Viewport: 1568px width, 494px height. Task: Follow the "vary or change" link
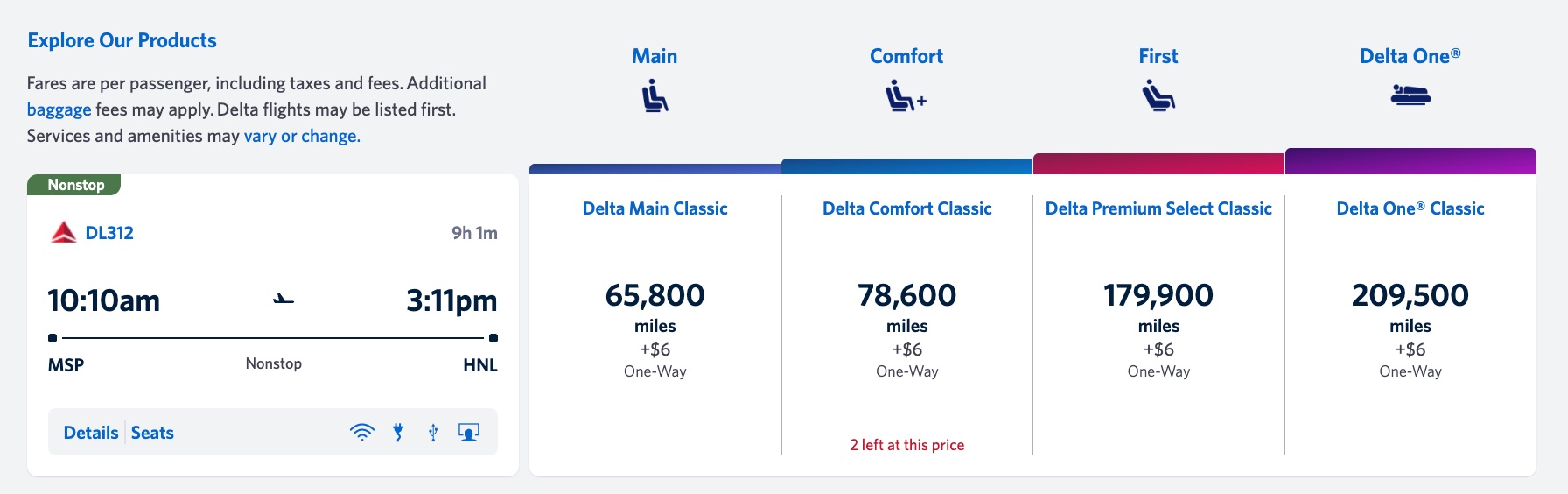pyautogui.click(x=302, y=136)
